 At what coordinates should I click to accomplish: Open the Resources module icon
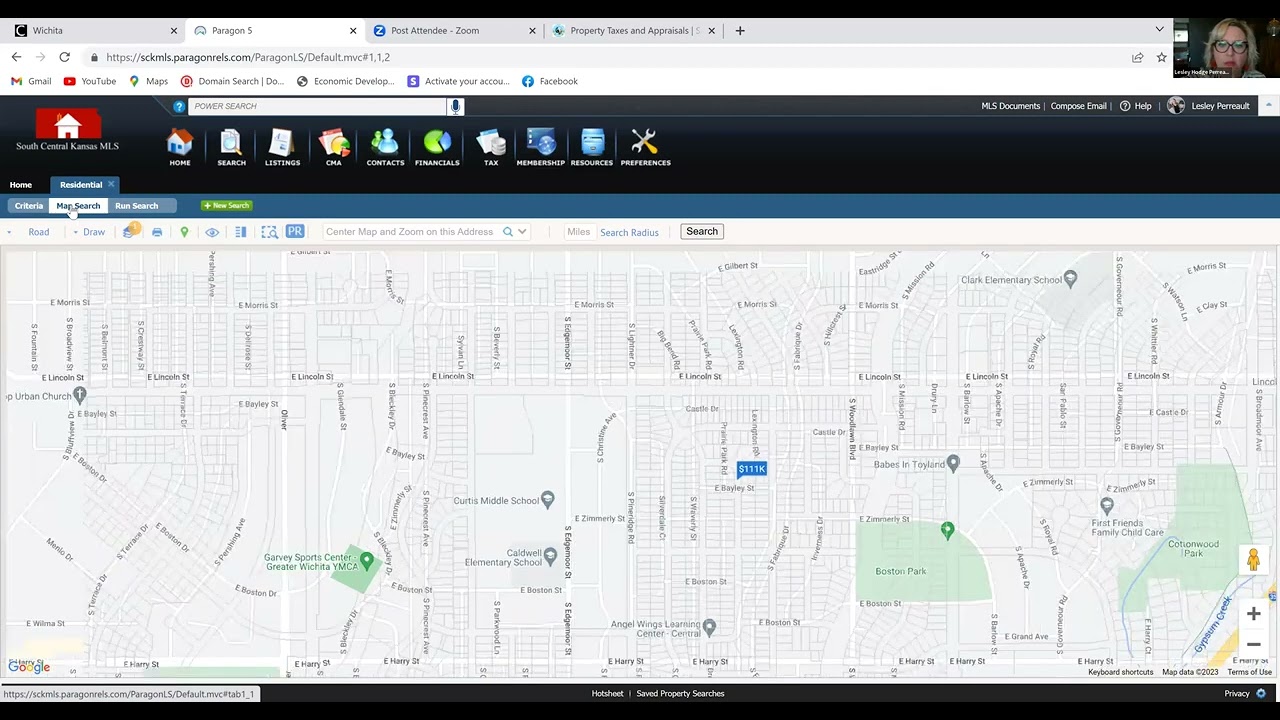[592, 146]
